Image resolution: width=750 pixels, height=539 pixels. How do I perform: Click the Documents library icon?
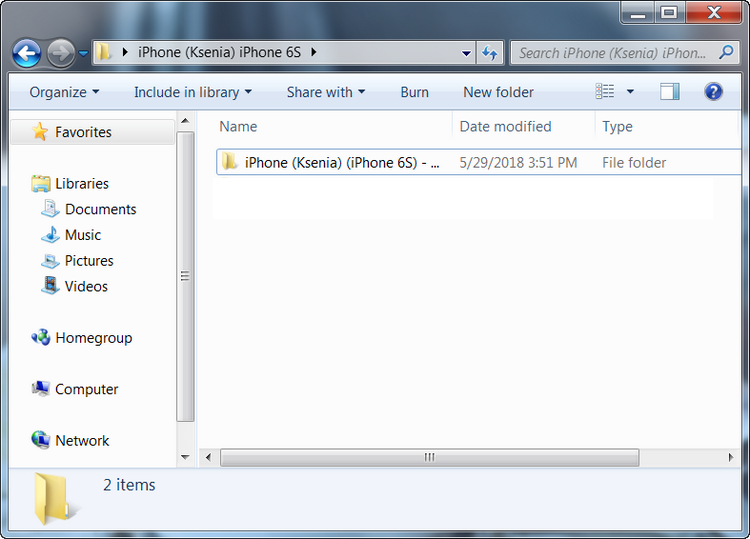50,209
